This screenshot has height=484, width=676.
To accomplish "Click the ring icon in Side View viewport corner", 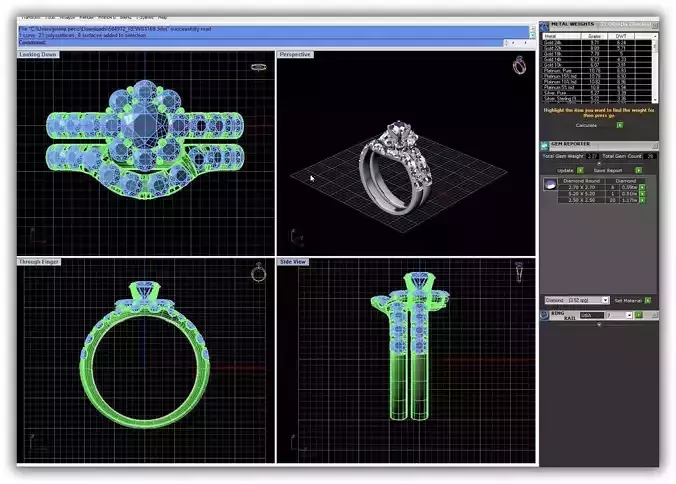I will click(519, 272).
